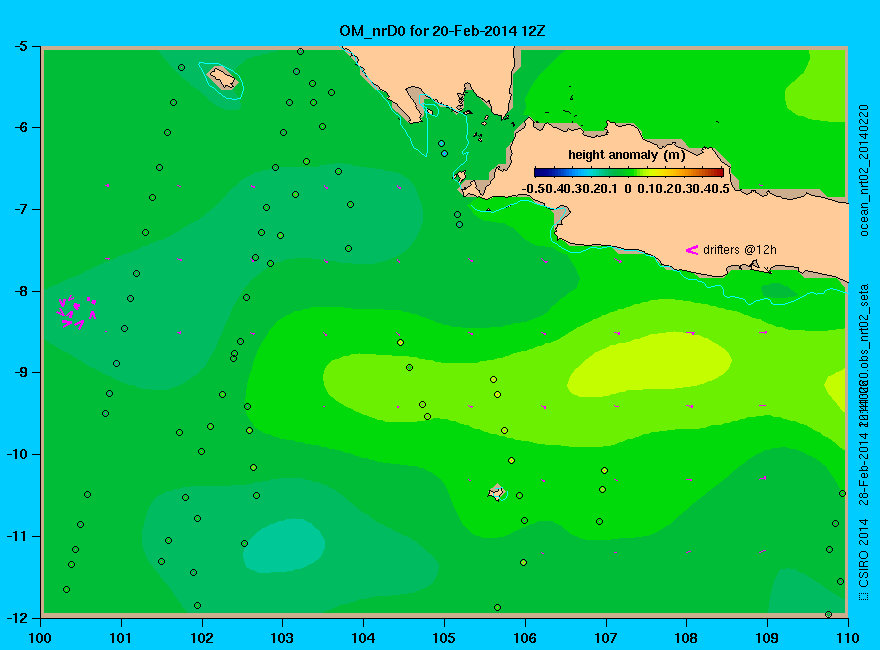This screenshot has width=880, height=650.
Task: Click latitude tick label -6
Action: 20,127
